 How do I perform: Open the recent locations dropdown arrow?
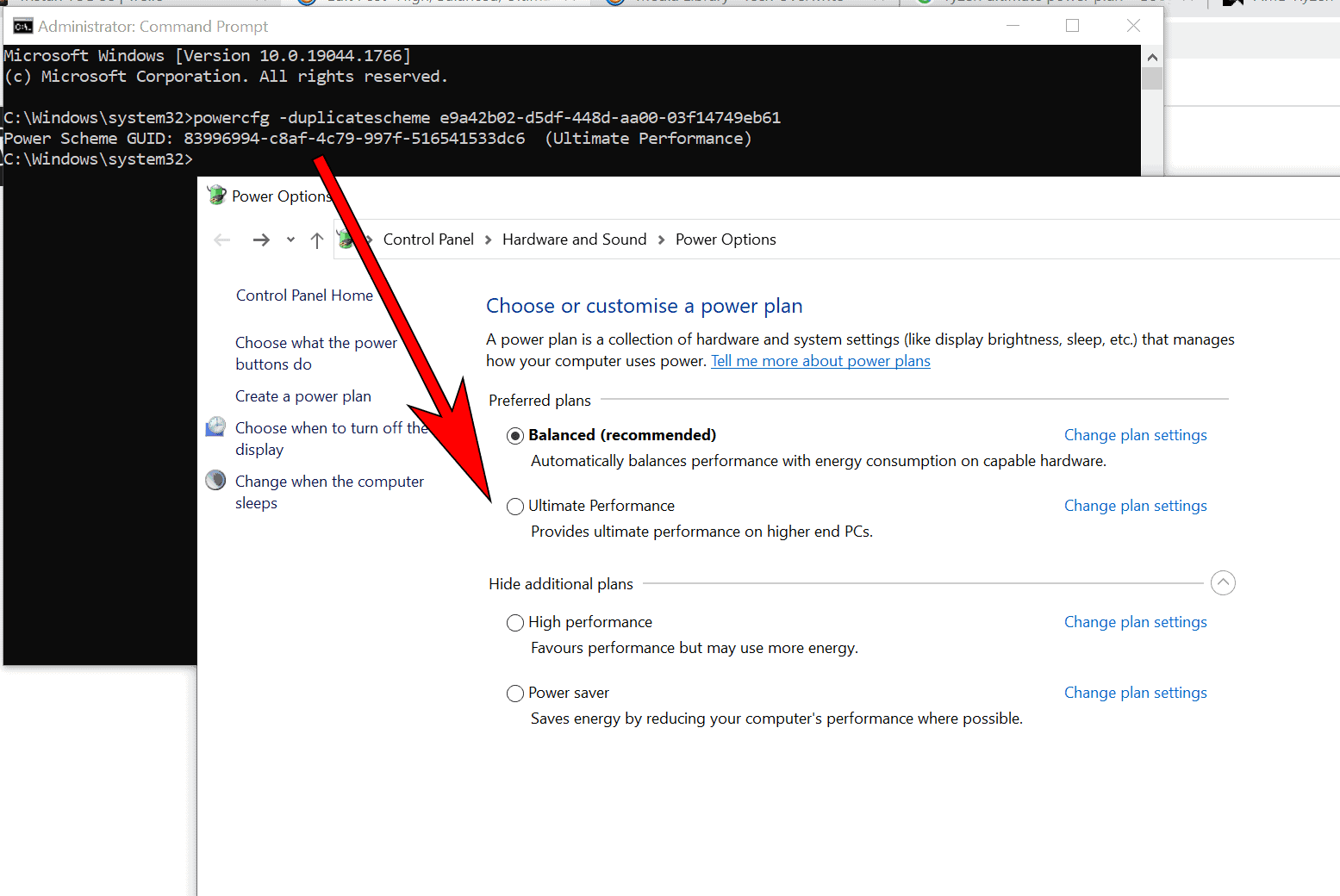tap(290, 240)
